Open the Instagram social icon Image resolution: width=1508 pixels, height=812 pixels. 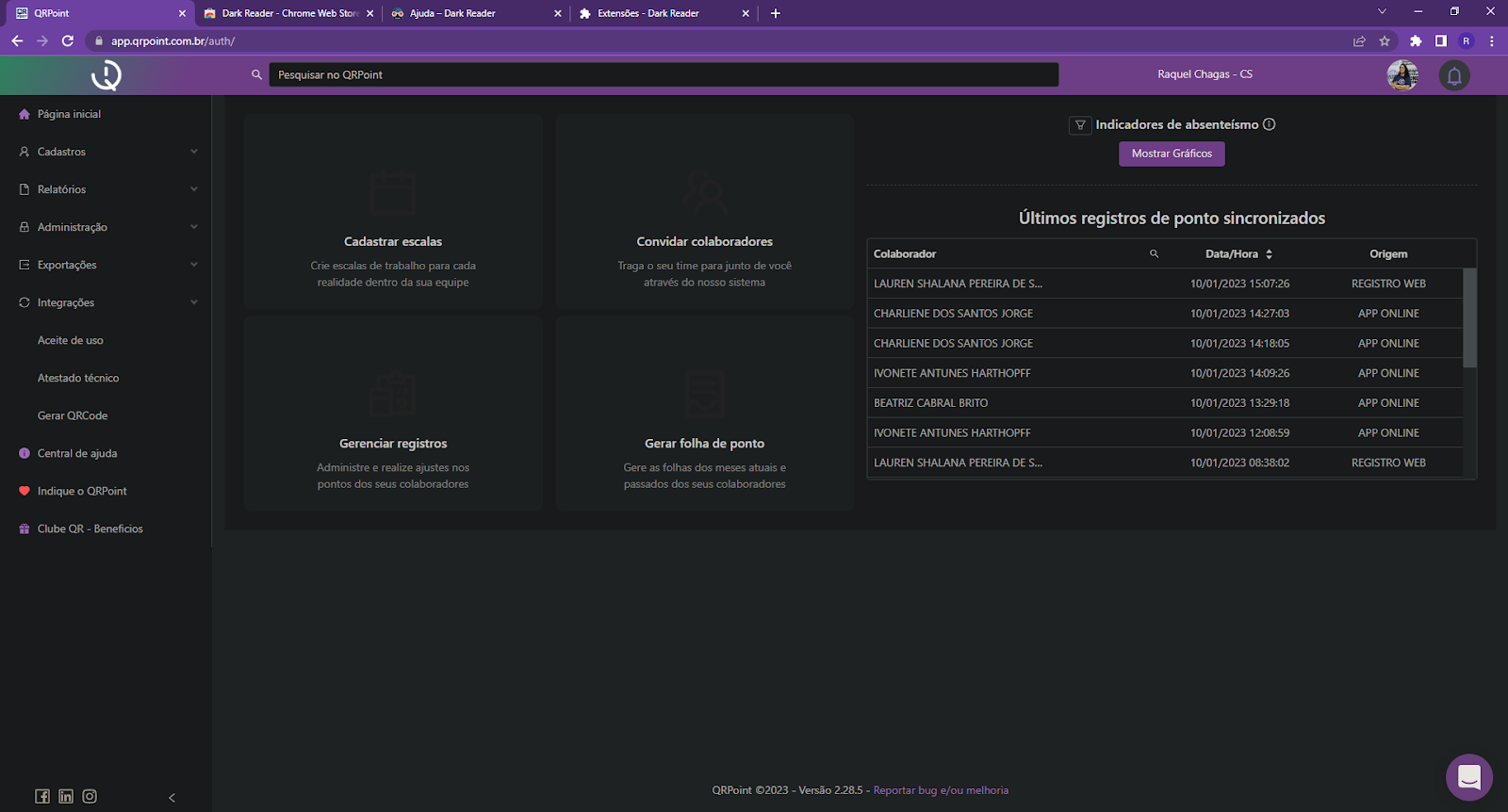[90, 796]
